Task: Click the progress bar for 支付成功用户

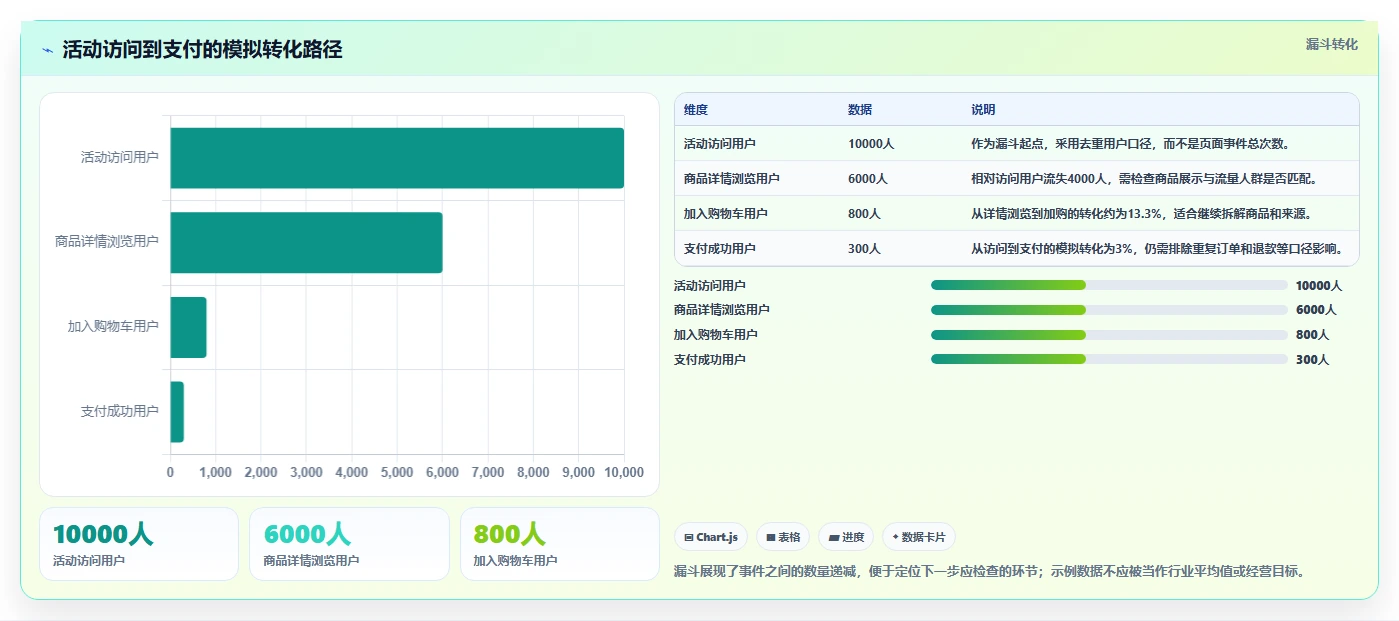Action: [x=1109, y=359]
